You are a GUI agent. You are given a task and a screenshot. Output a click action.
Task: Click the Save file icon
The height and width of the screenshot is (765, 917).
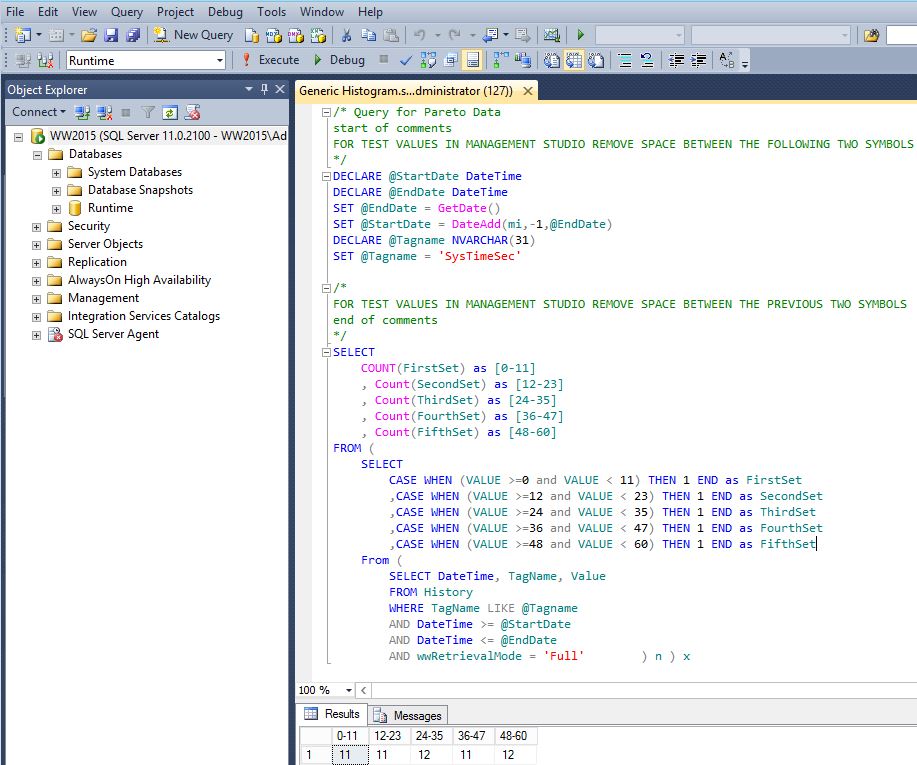(110, 35)
